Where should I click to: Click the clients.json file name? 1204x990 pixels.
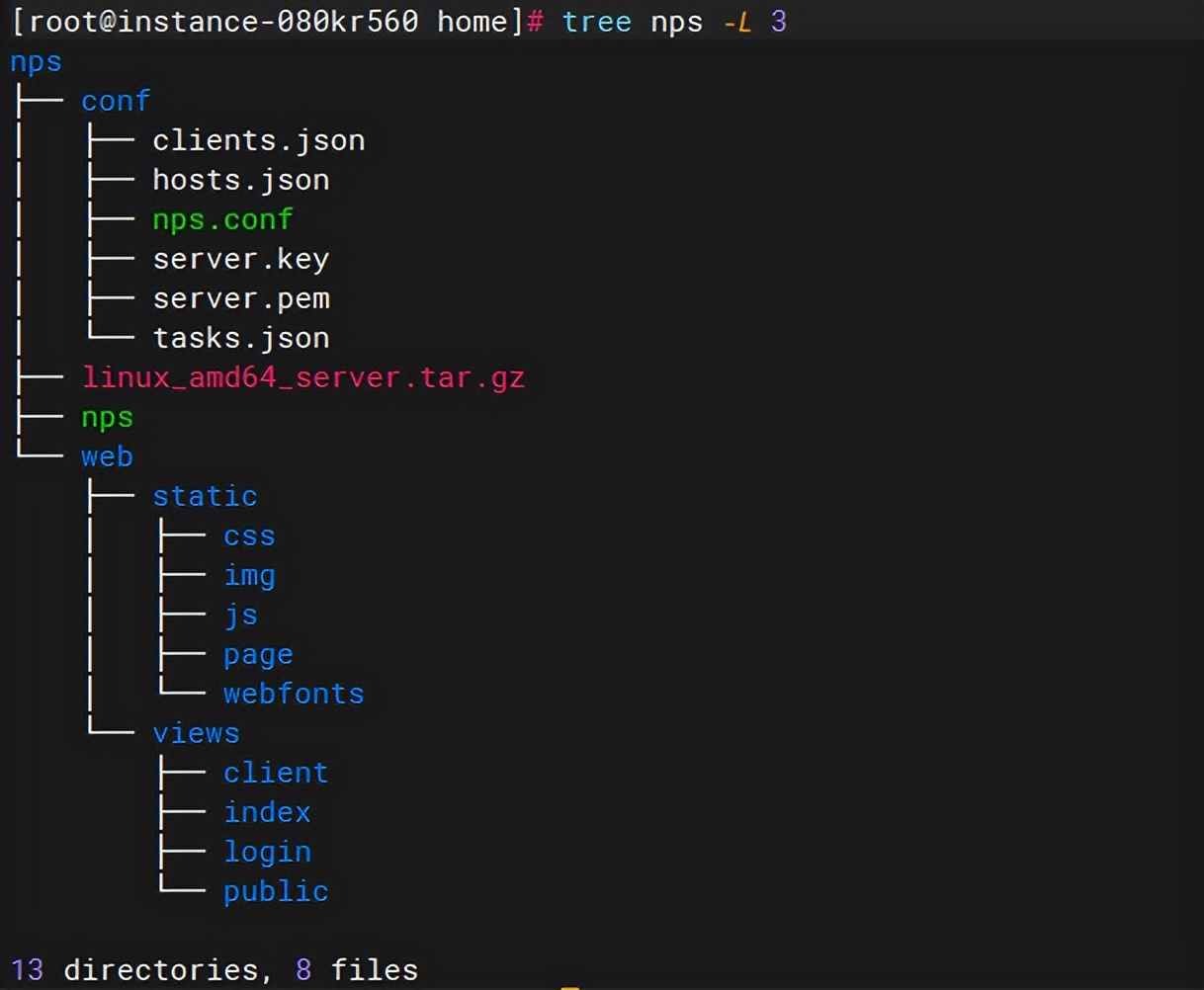(x=259, y=140)
